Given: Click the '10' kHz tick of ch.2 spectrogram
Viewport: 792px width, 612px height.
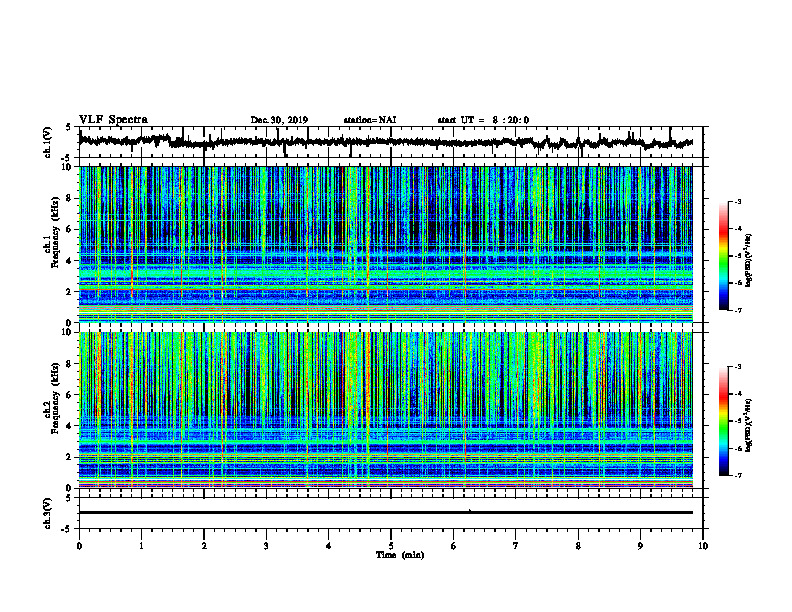Looking at the screenshot, I should click(x=68, y=333).
